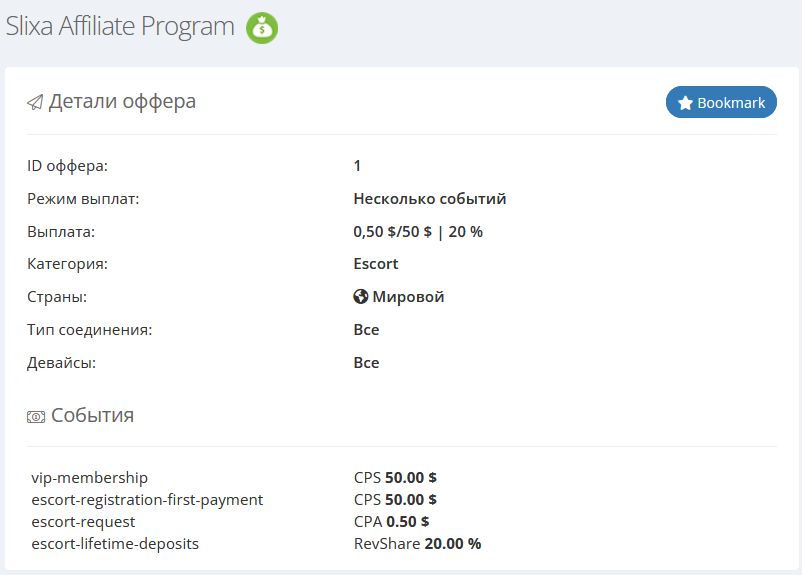Click the payout value 0,50 $/50 $ | 20 %
802x575 pixels.
point(418,232)
